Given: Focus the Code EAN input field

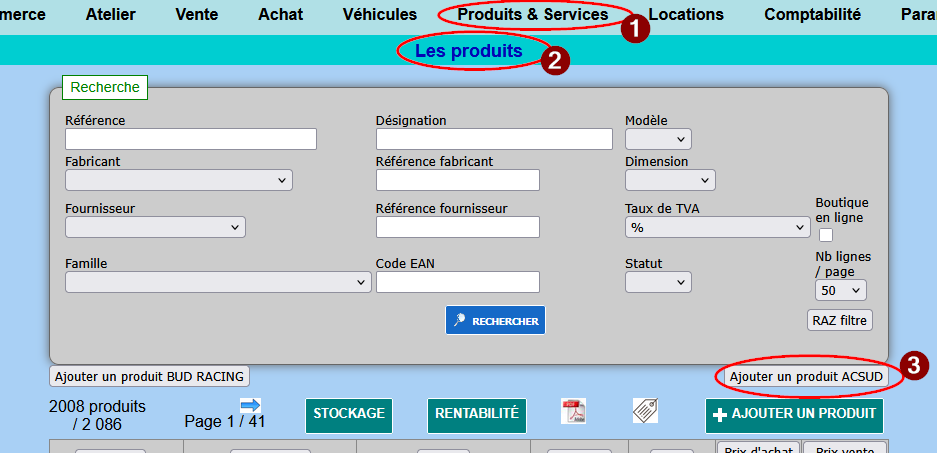Looking at the screenshot, I should click(457, 283).
